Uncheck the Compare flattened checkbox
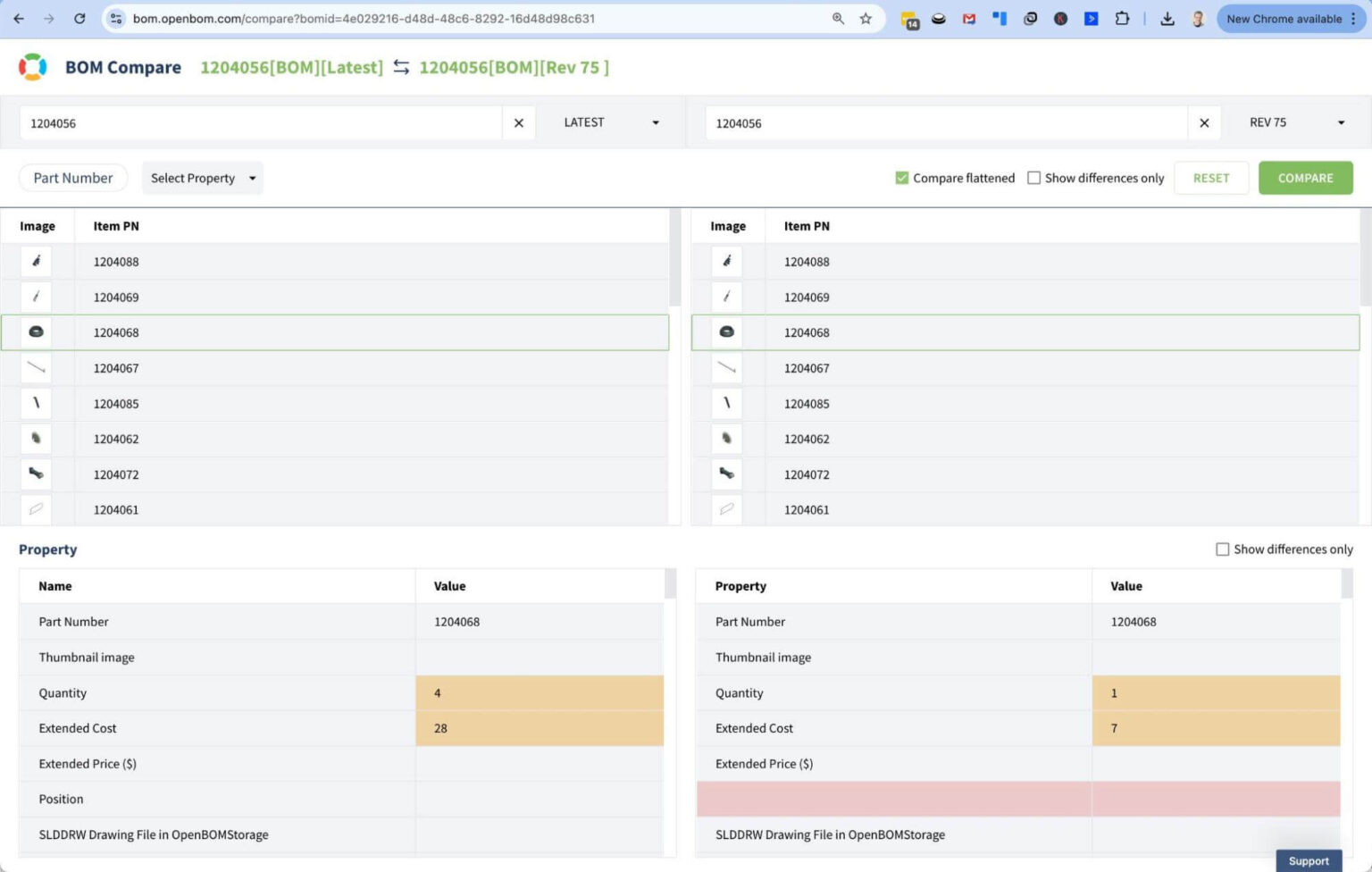1372x872 pixels. coord(902,178)
